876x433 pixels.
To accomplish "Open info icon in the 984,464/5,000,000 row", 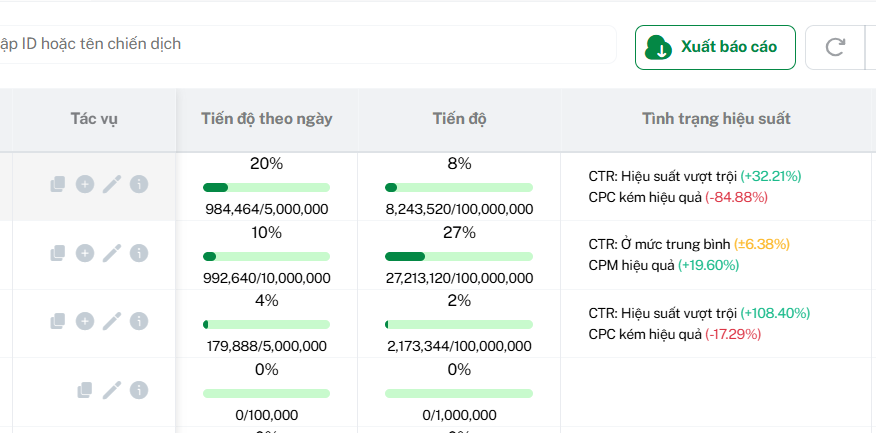I will 139,184.
